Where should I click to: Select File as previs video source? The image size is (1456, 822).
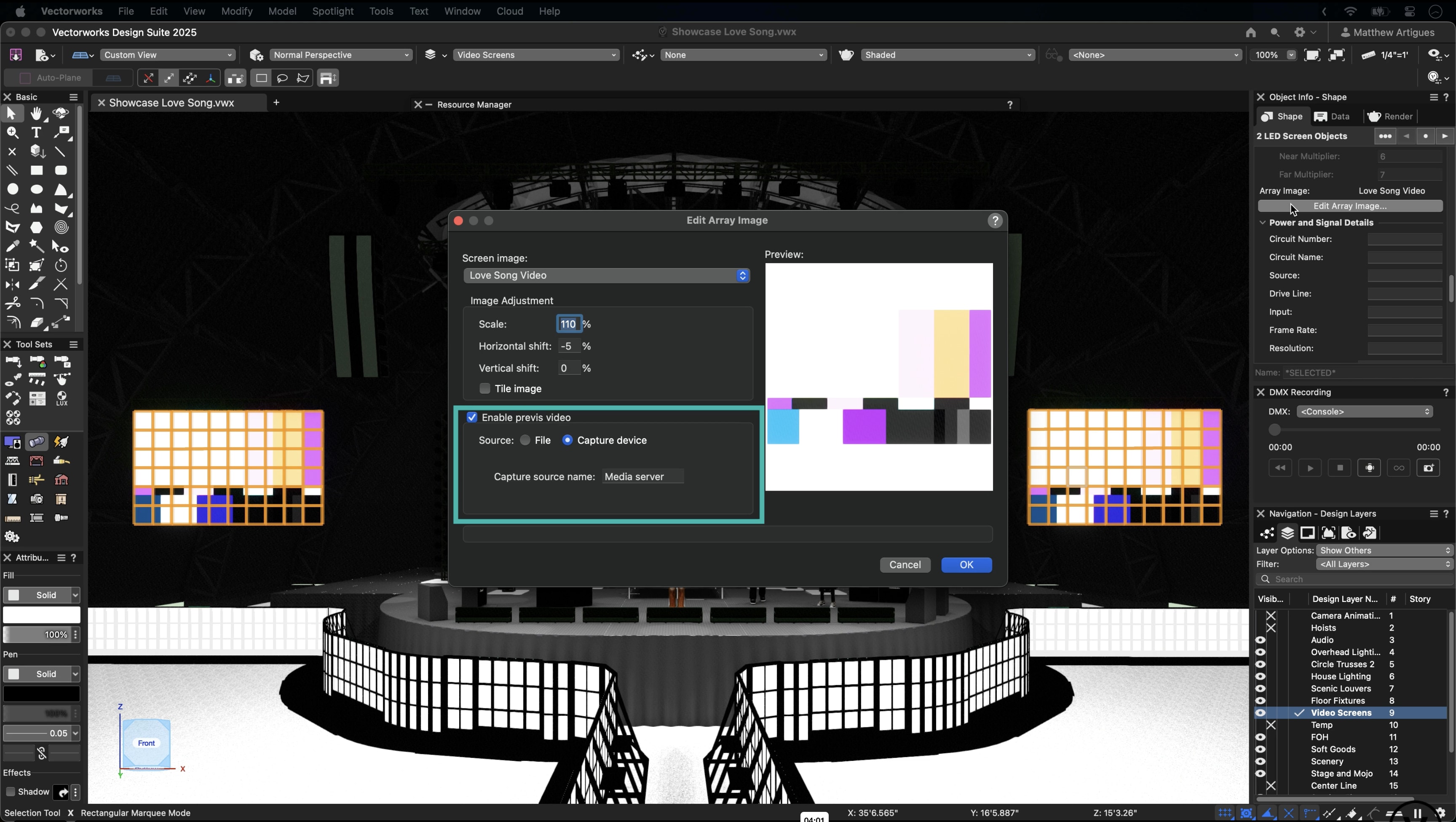(525, 440)
